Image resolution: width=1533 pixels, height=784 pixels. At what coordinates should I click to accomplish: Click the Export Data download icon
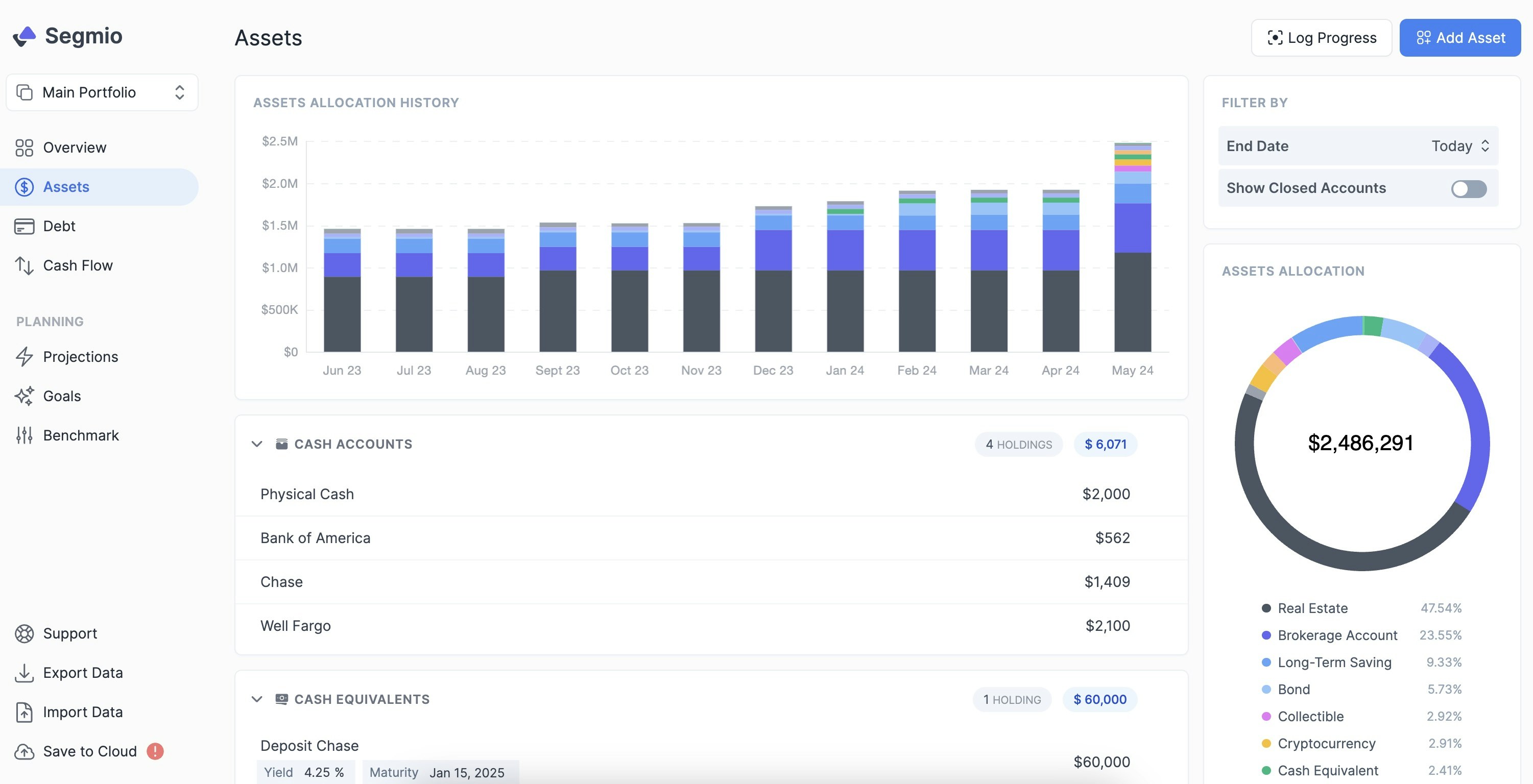pyautogui.click(x=24, y=672)
